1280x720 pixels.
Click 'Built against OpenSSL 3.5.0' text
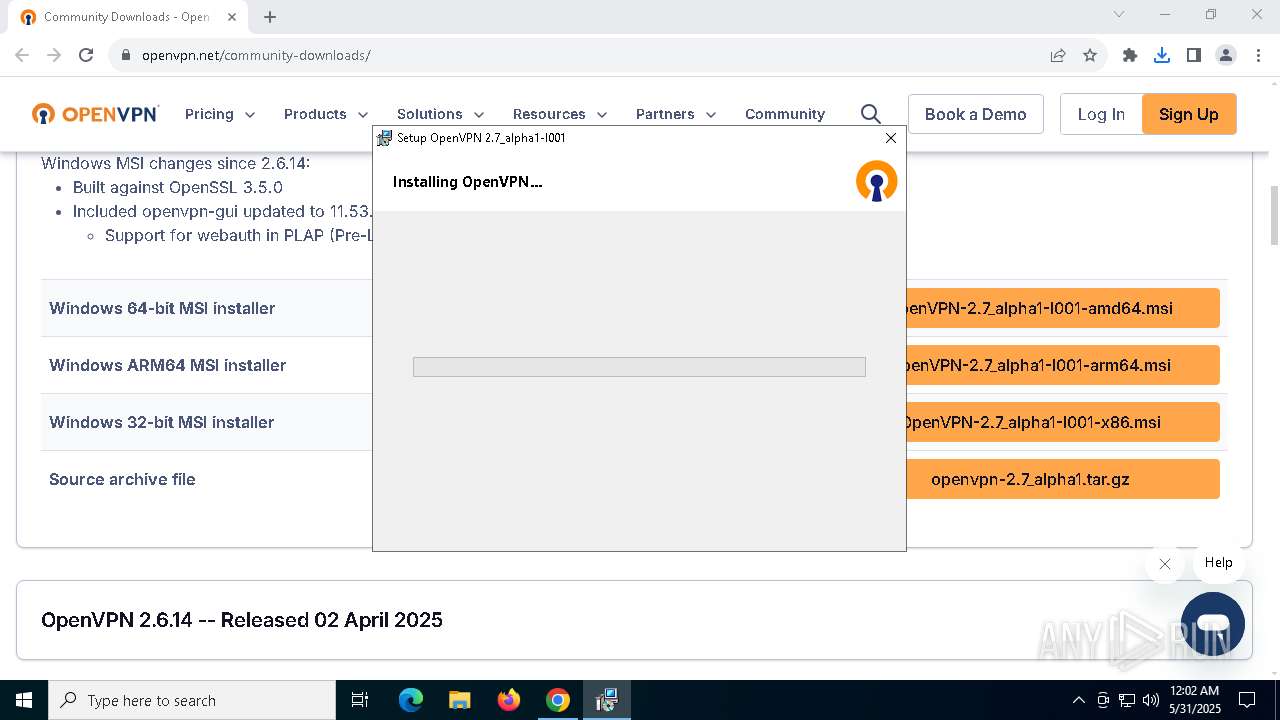(178, 187)
